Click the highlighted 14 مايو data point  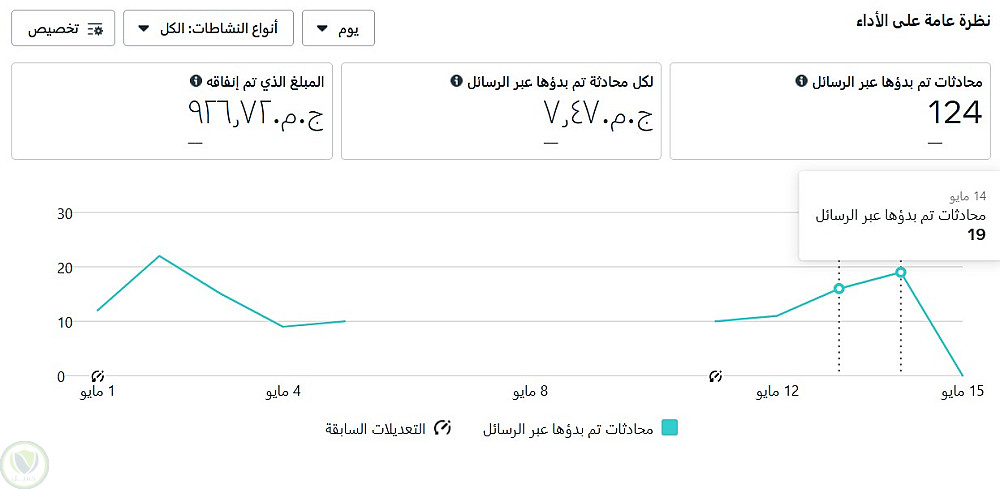pos(901,272)
